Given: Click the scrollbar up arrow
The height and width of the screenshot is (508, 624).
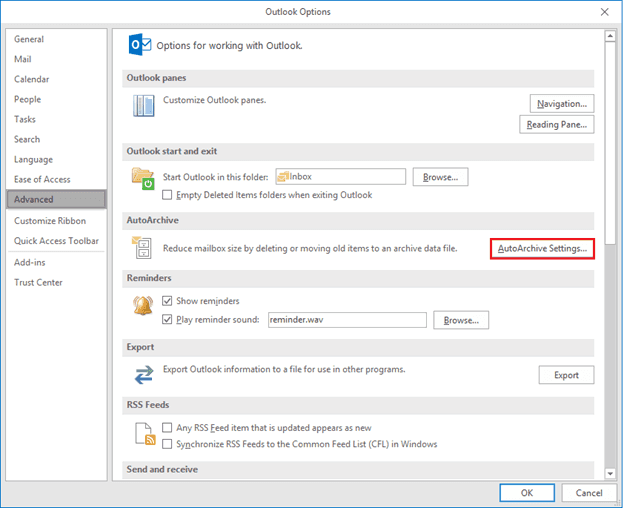Looking at the screenshot, I should [610, 36].
